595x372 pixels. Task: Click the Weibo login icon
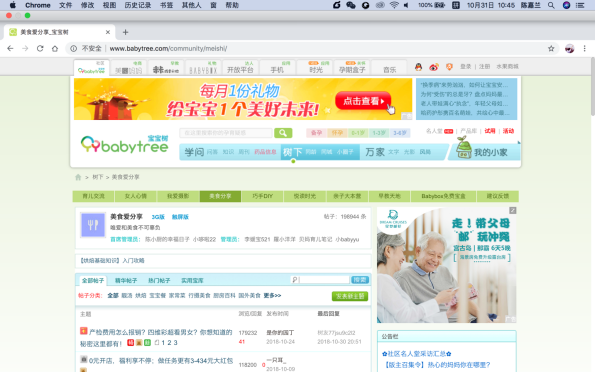tap(434, 67)
